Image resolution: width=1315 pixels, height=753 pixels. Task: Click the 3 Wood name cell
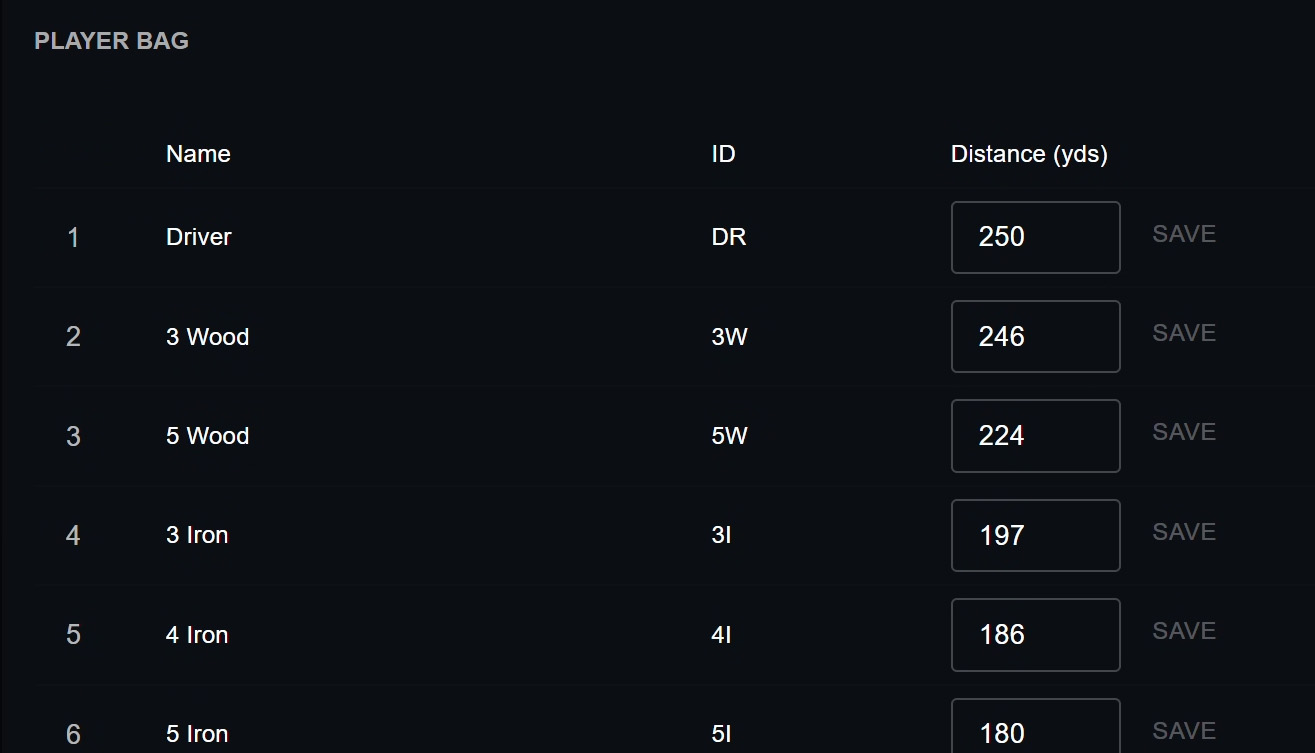click(207, 337)
